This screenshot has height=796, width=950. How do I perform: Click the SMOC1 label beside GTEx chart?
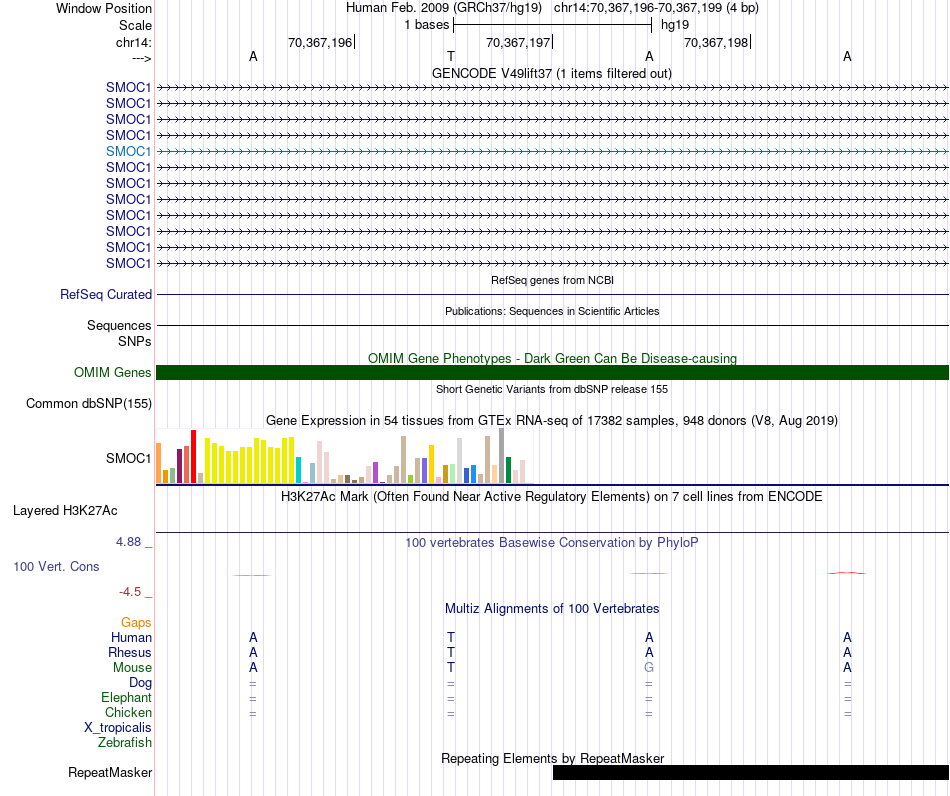(128, 459)
